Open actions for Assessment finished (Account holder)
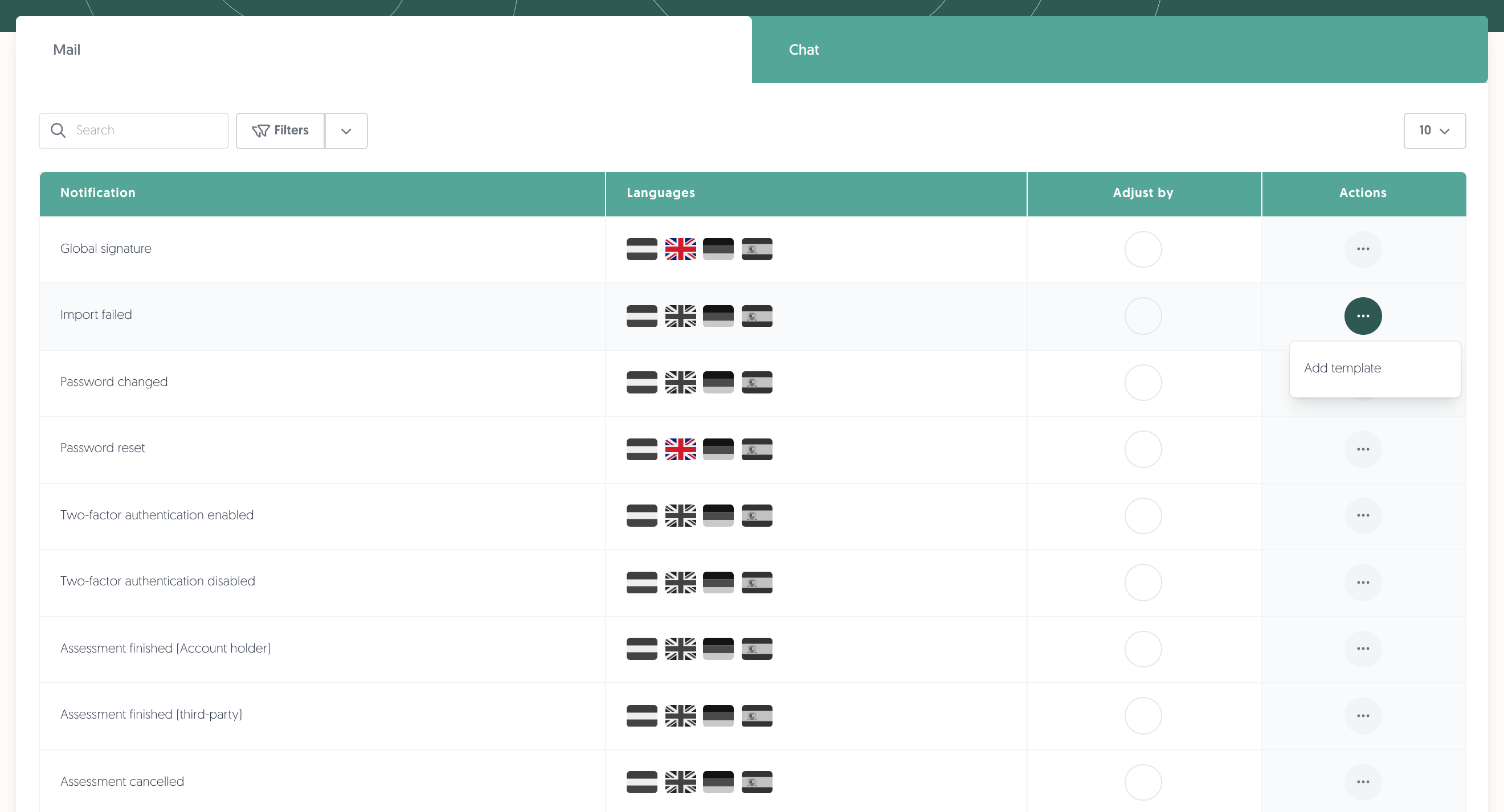1504x812 pixels. click(x=1363, y=649)
